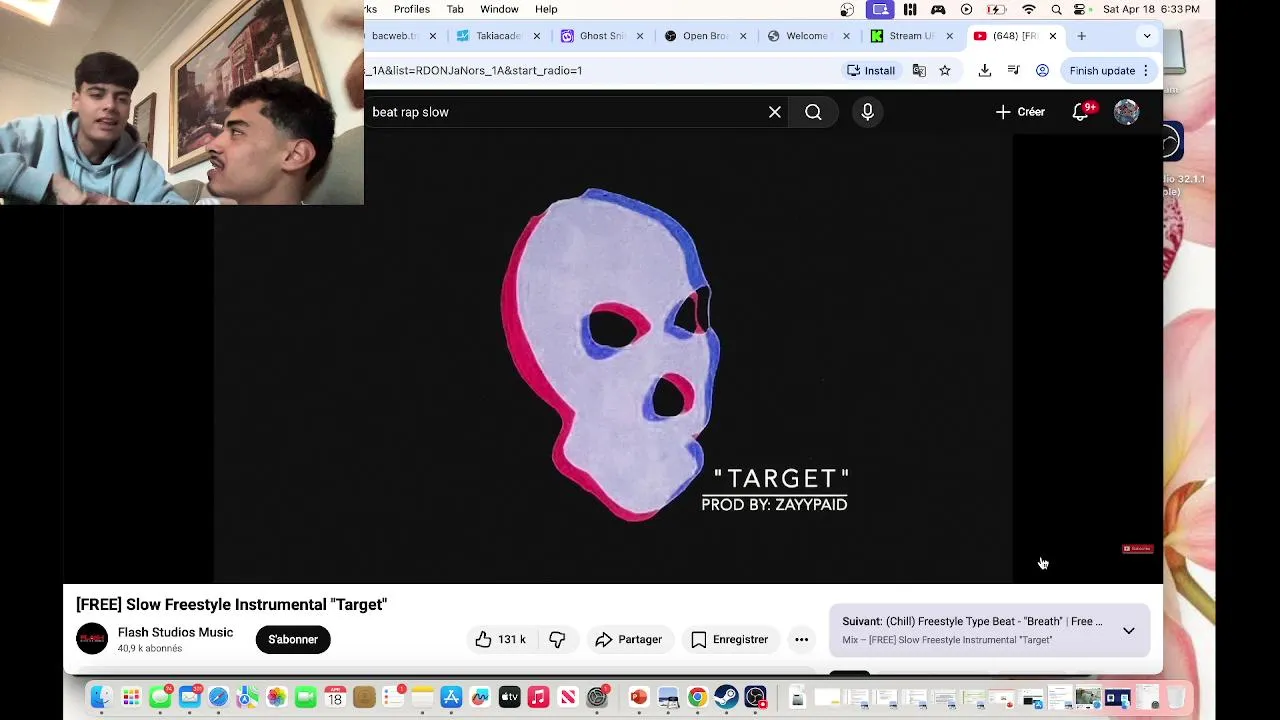Open a new Chrome tab with plus

tap(1081, 36)
